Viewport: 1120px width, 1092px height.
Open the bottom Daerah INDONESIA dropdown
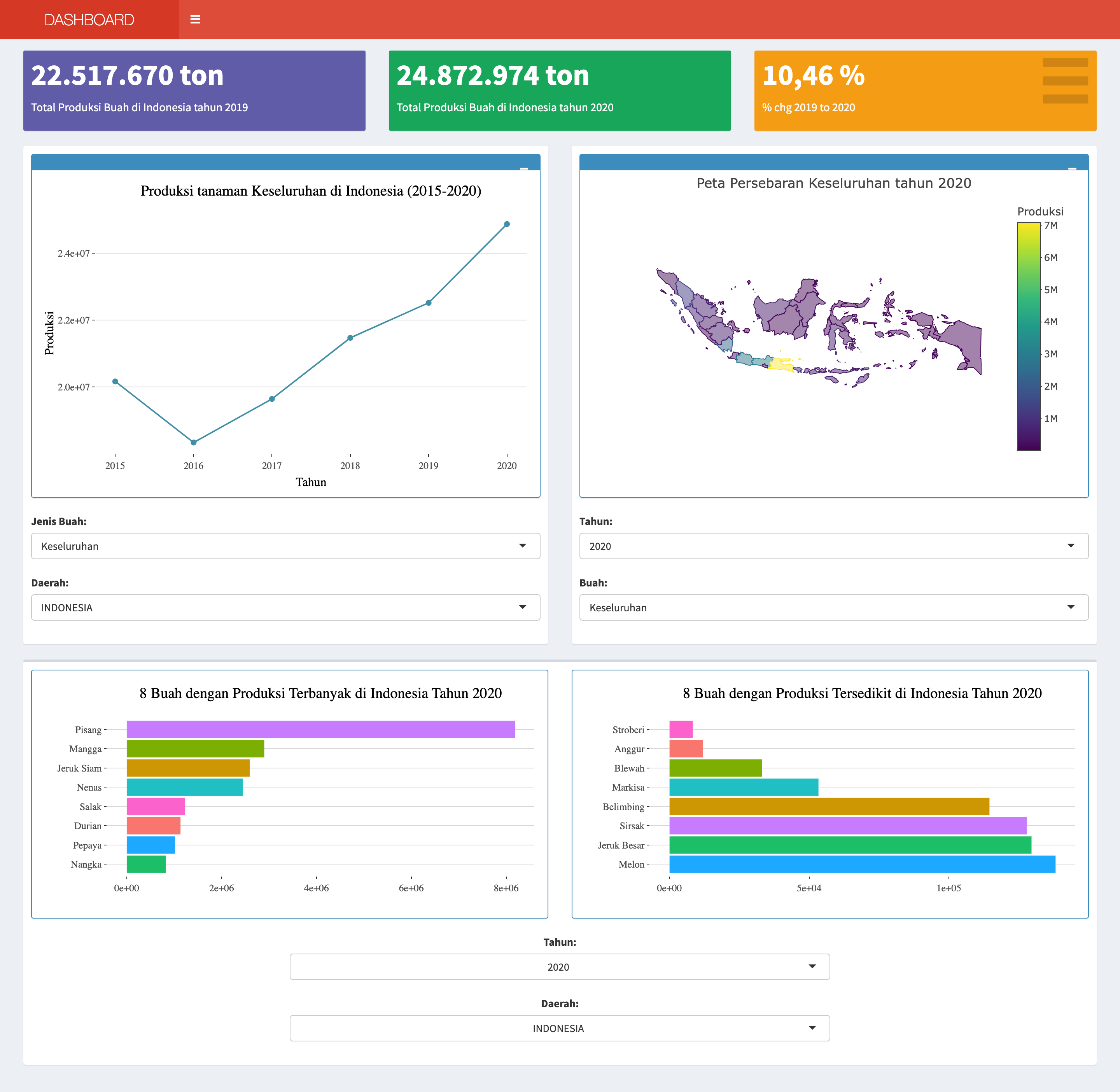click(x=560, y=1028)
